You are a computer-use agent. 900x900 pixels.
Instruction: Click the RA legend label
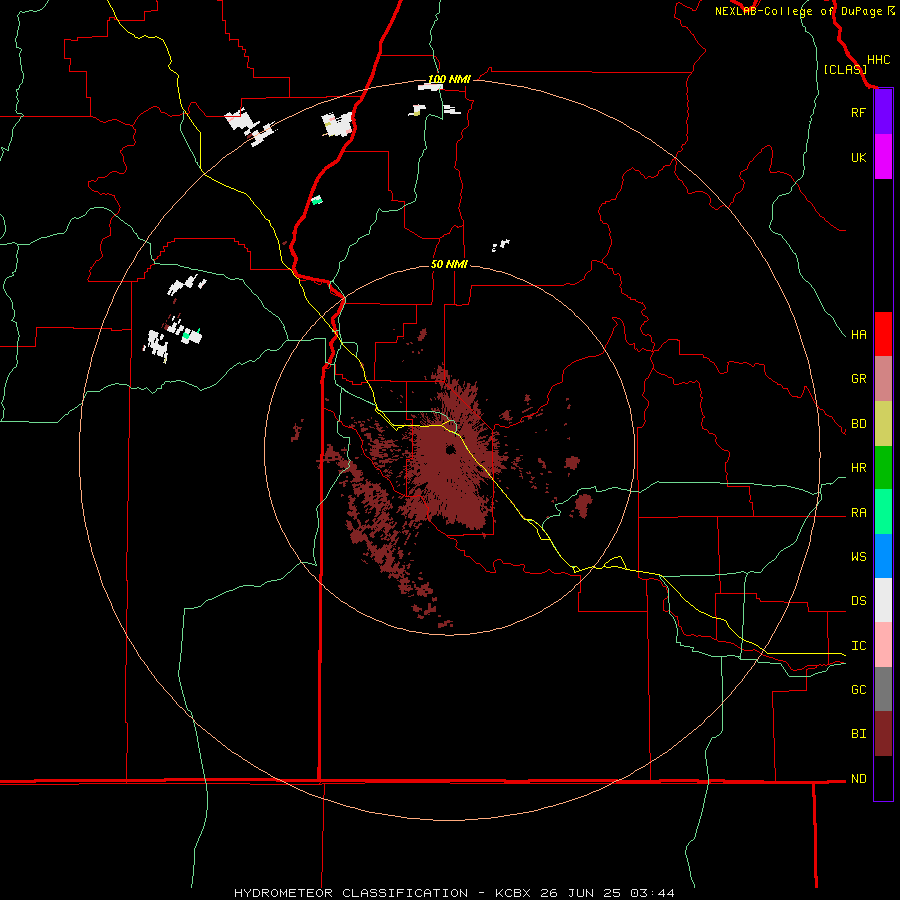pos(858,513)
